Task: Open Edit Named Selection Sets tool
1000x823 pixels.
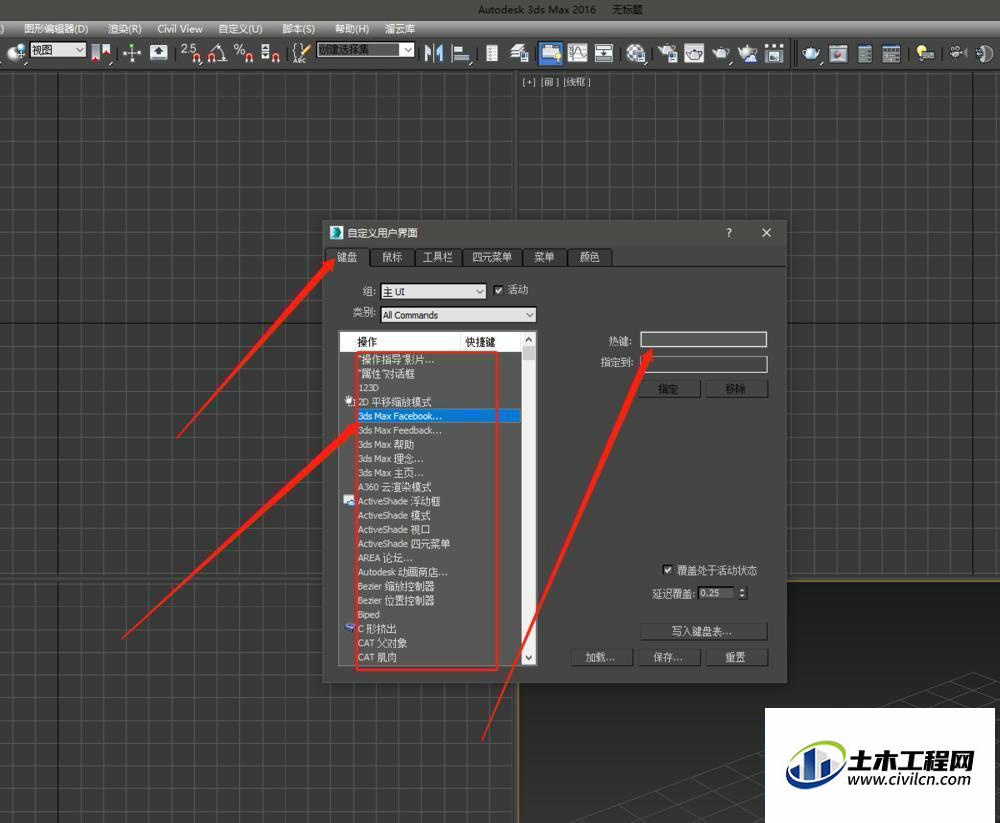Action: (x=301, y=52)
